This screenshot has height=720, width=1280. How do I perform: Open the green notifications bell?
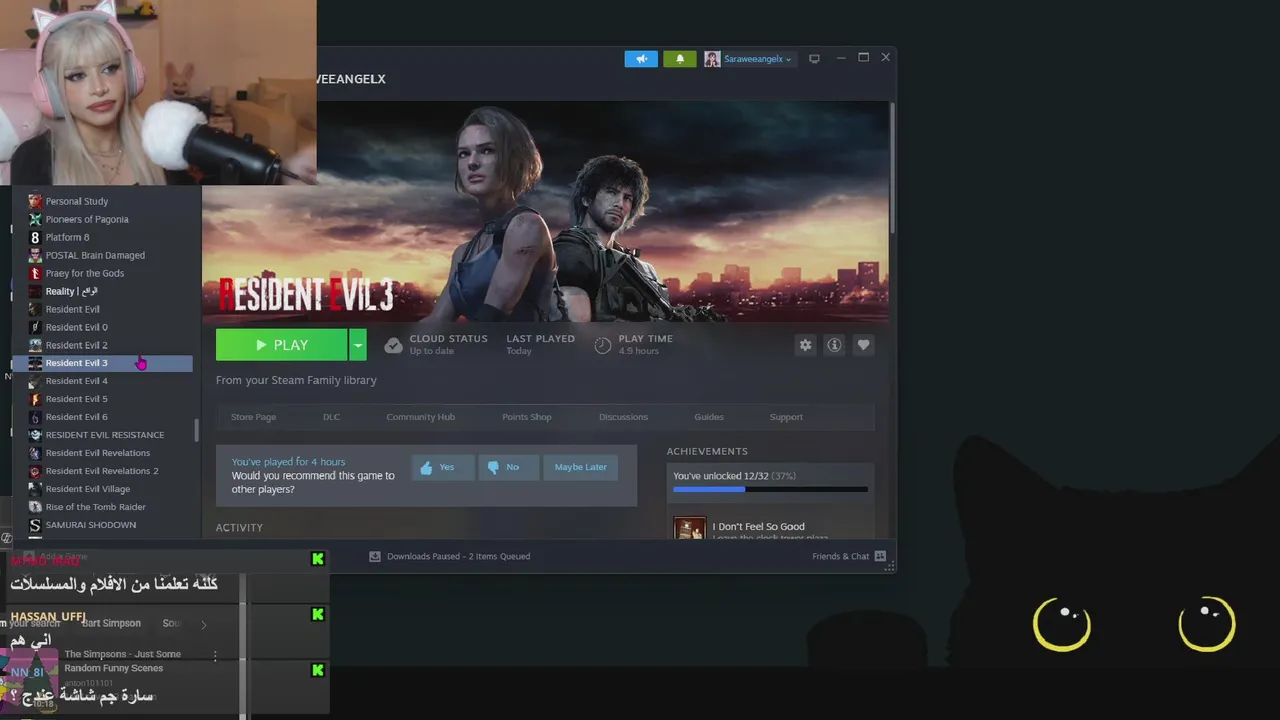coord(679,59)
